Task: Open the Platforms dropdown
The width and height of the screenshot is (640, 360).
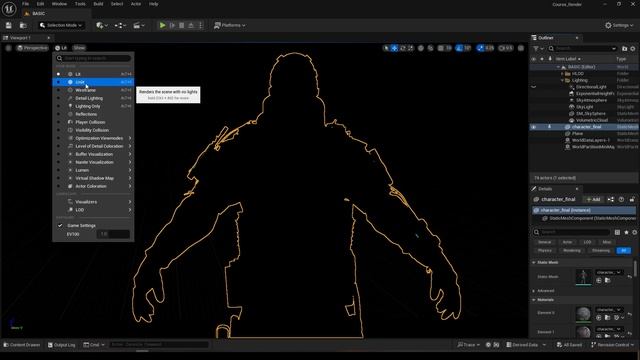Action: coord(230,25)
